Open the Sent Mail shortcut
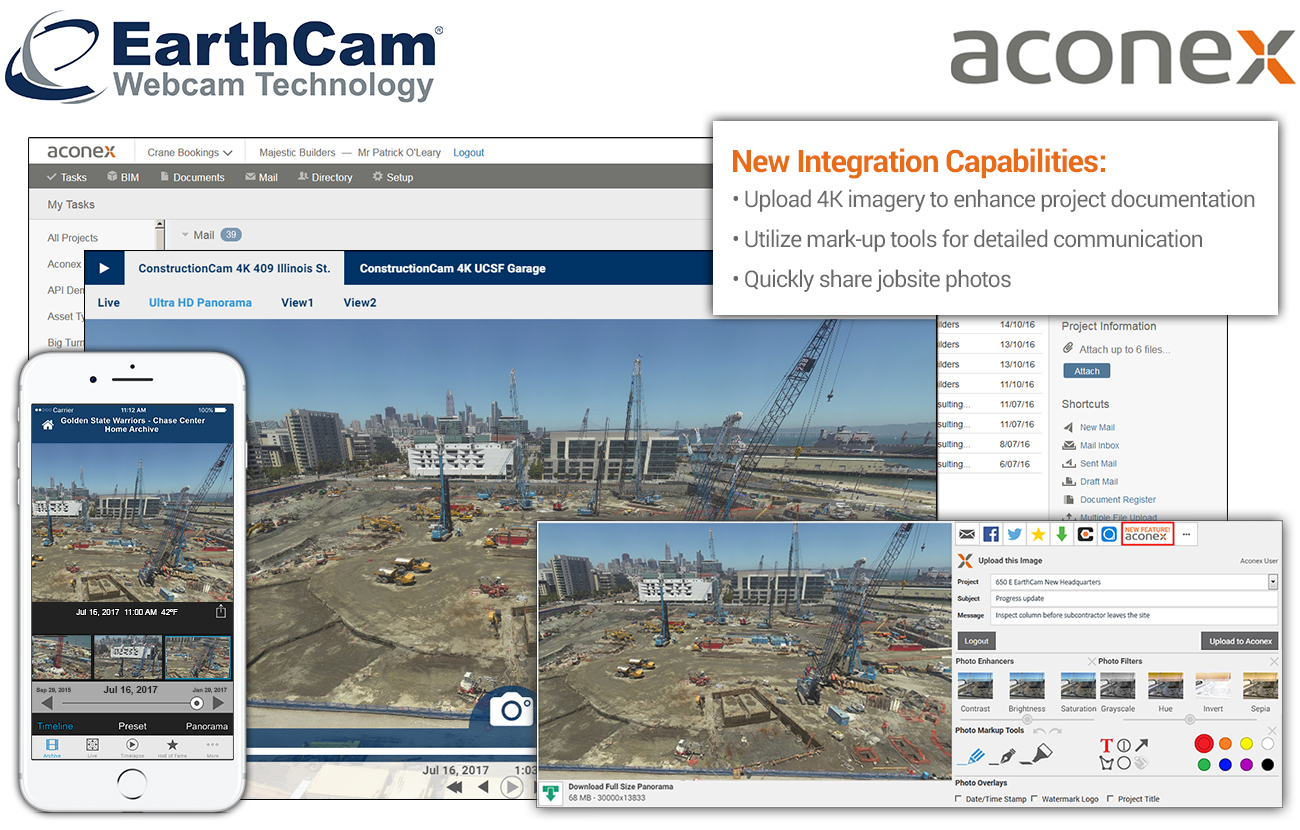Screen dimensions: 1300x830 point(1098,463)
